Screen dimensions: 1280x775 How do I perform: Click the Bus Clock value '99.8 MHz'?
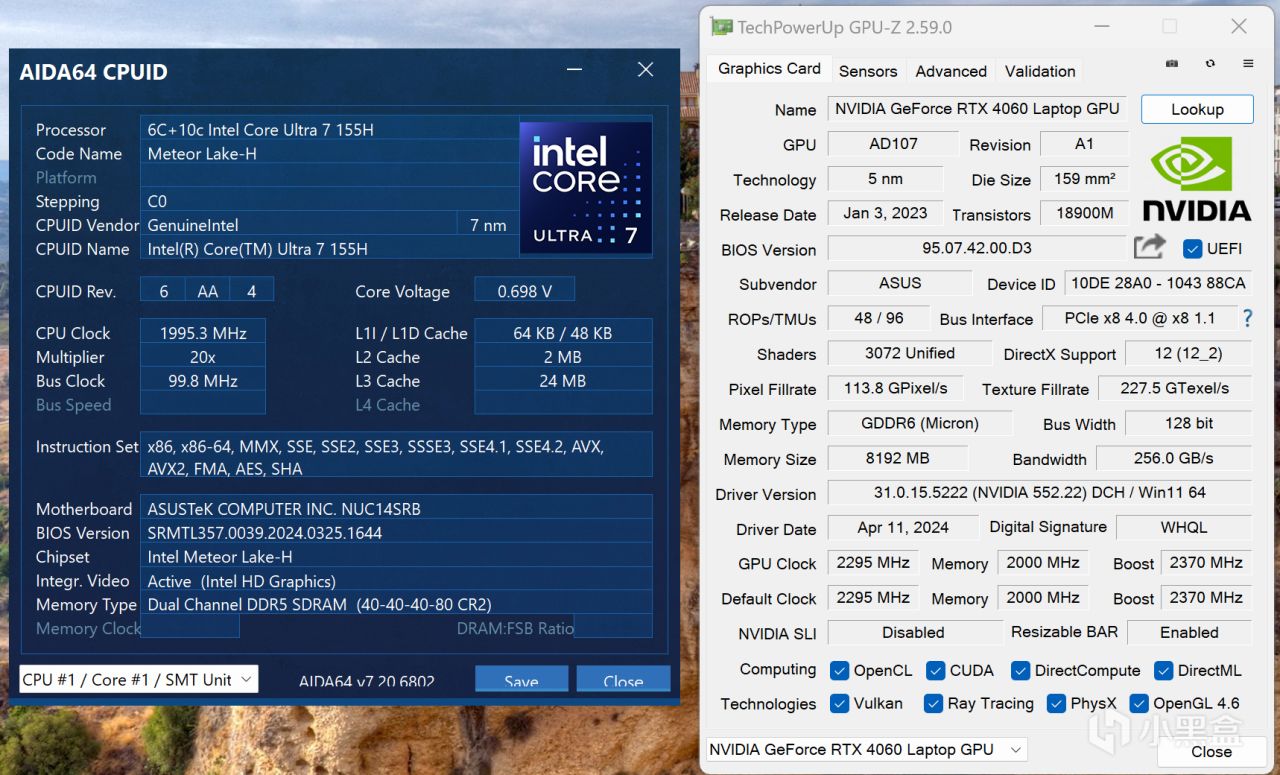(203, 381)
